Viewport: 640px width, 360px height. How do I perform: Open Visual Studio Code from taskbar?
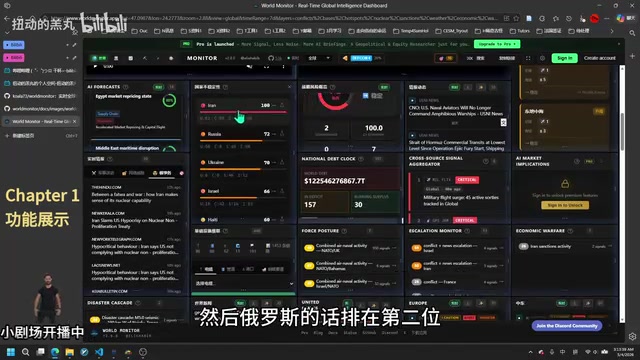coord(99,352)
